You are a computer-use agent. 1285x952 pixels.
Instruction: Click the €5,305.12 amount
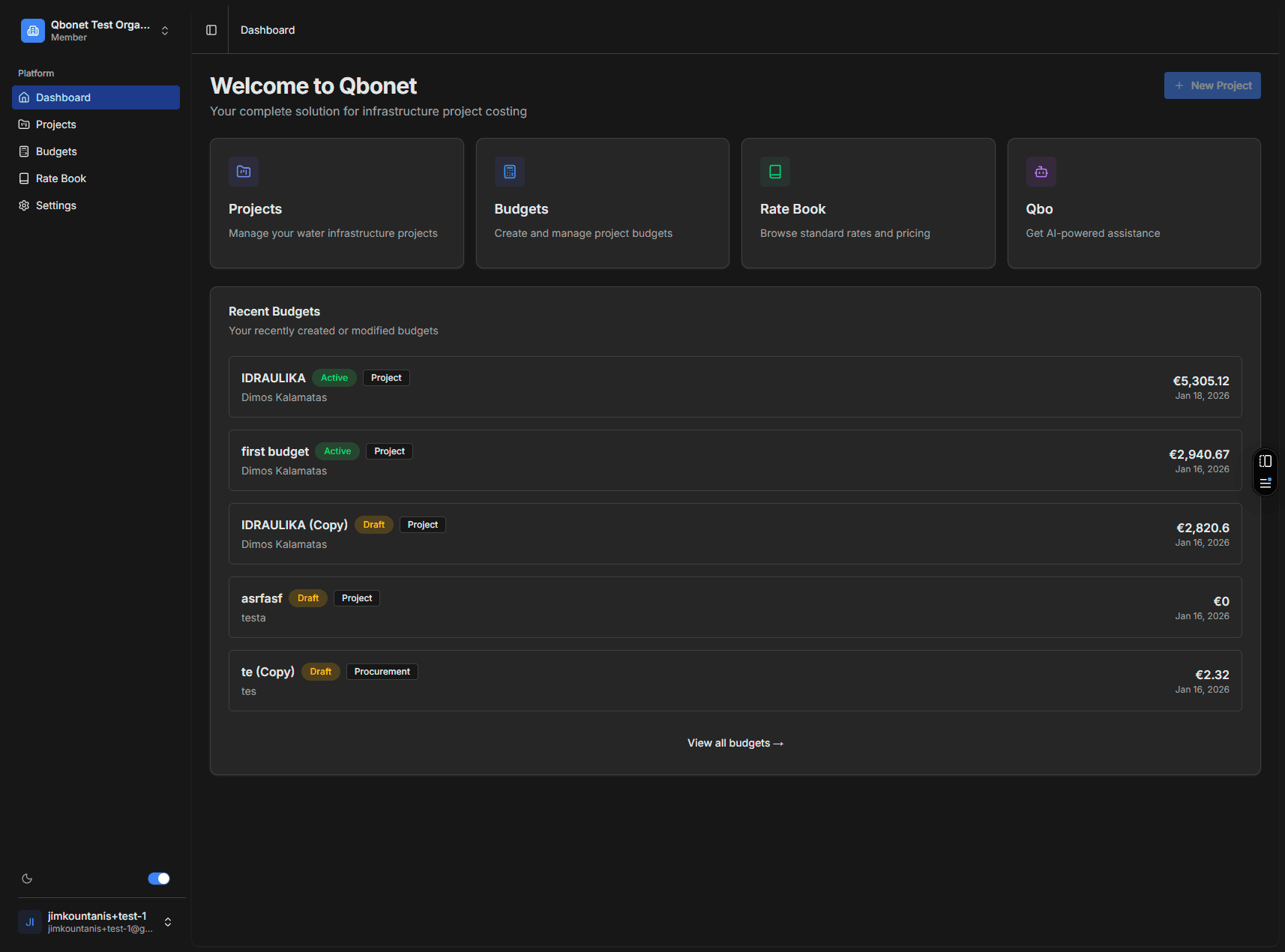click(1201, 381)
